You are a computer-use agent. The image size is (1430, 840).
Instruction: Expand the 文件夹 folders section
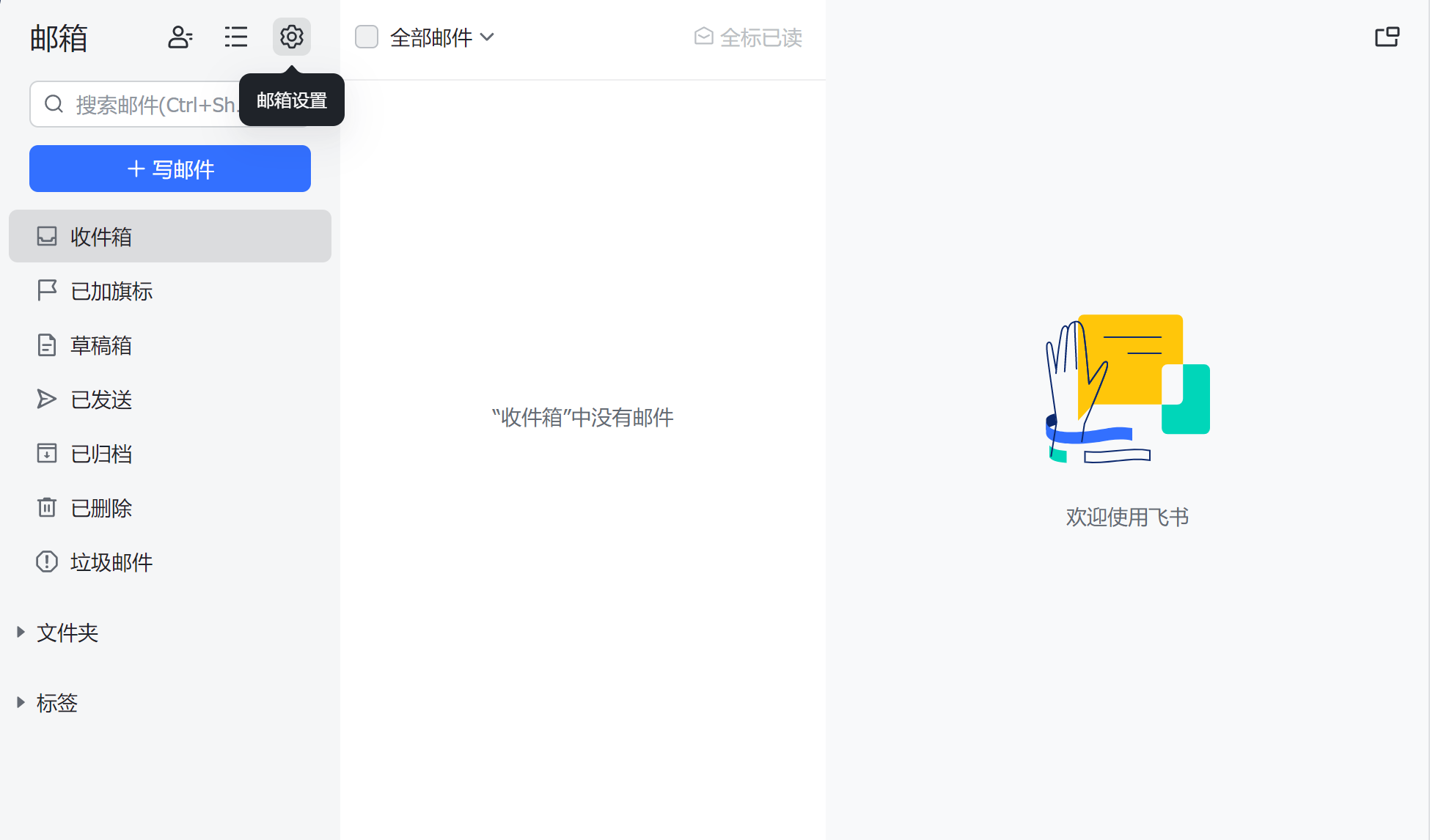coord(67,633)
